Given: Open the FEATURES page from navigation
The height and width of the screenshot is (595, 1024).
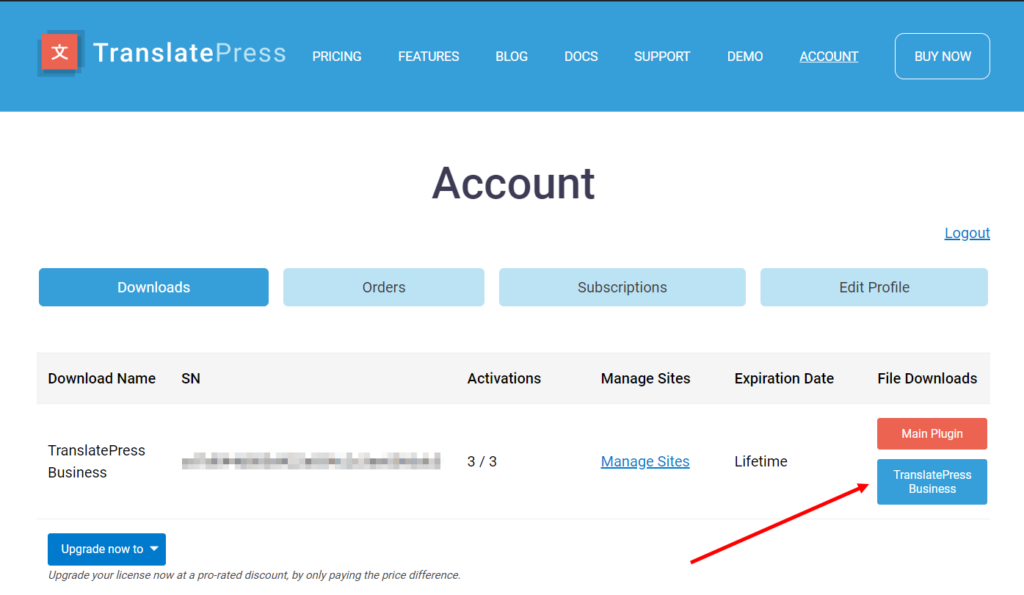Looking at the screenshot, I should tap(428, 57).
